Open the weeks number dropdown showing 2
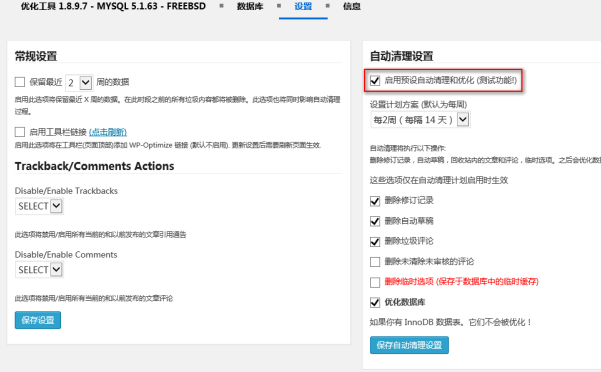Viewport: 601px width, 372px height. click(x=79, y=82)
